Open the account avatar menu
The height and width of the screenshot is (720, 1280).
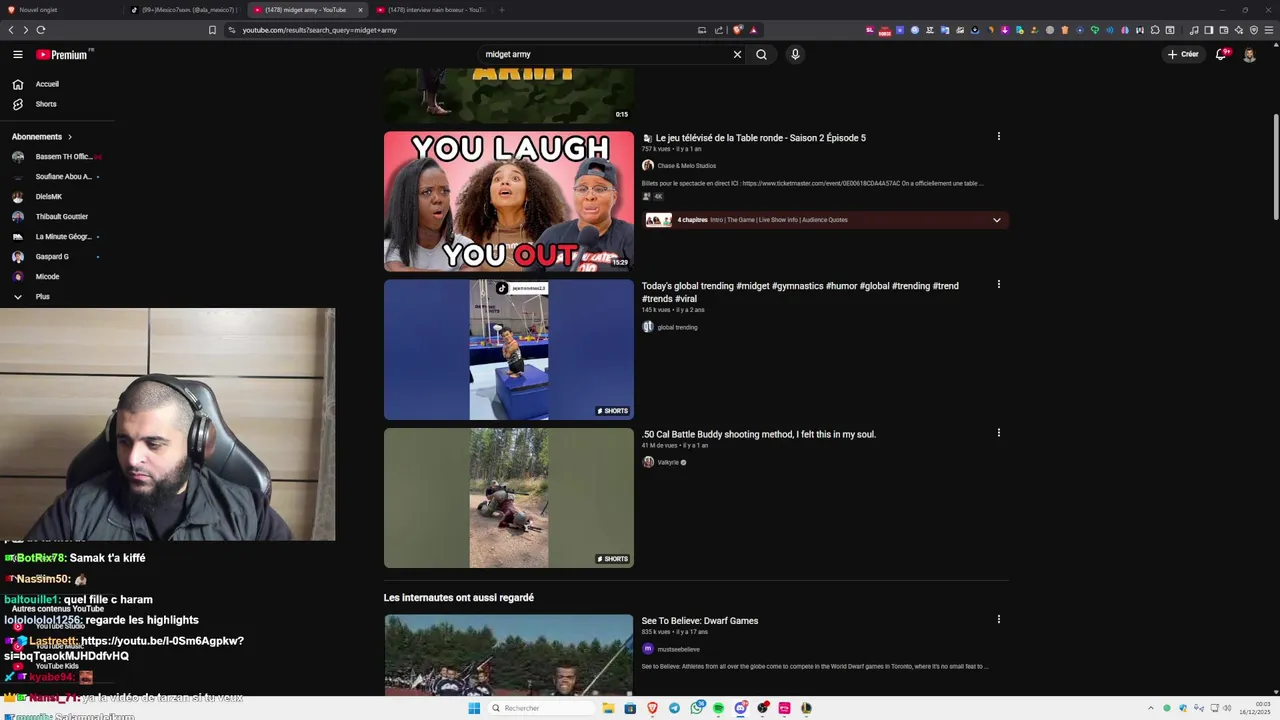click(x=1249, y=55)
